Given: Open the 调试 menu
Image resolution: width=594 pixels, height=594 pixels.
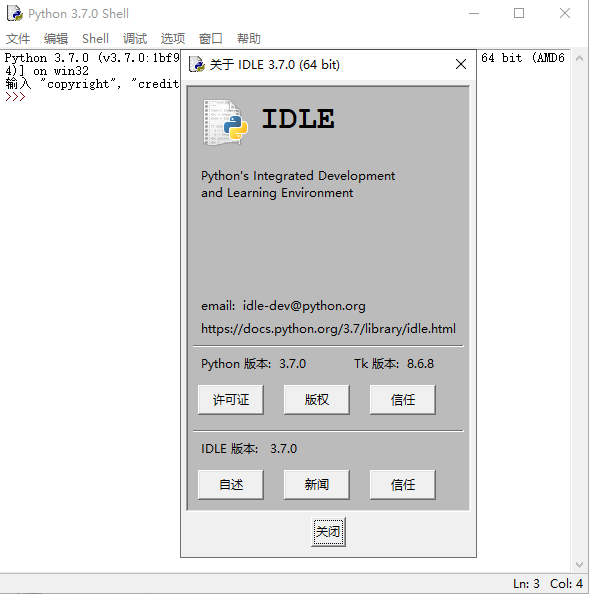Looking at the screenshot, I should click(x=135, y=39).
